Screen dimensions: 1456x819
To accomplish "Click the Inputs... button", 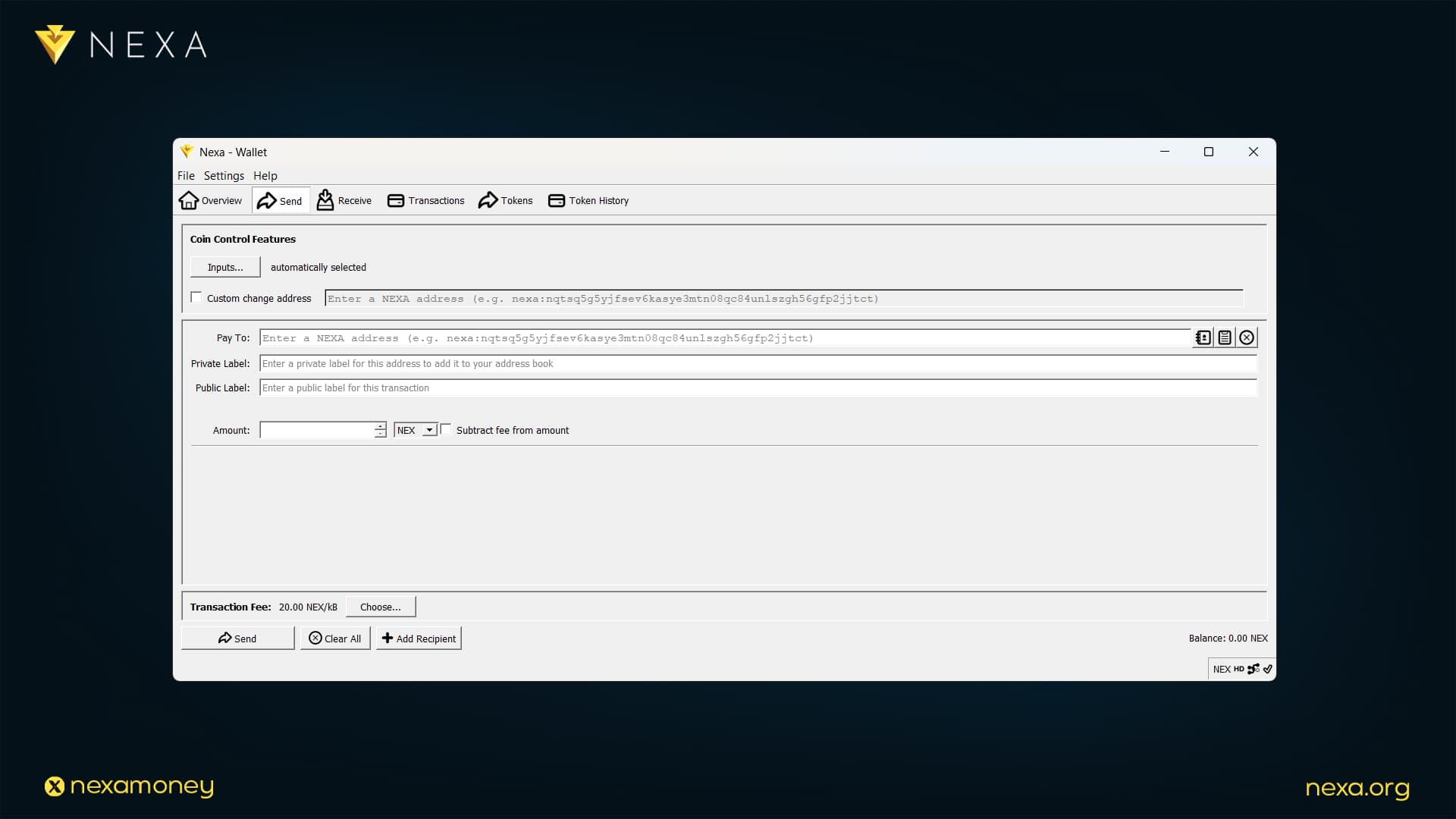I will (x=225, y=267).
